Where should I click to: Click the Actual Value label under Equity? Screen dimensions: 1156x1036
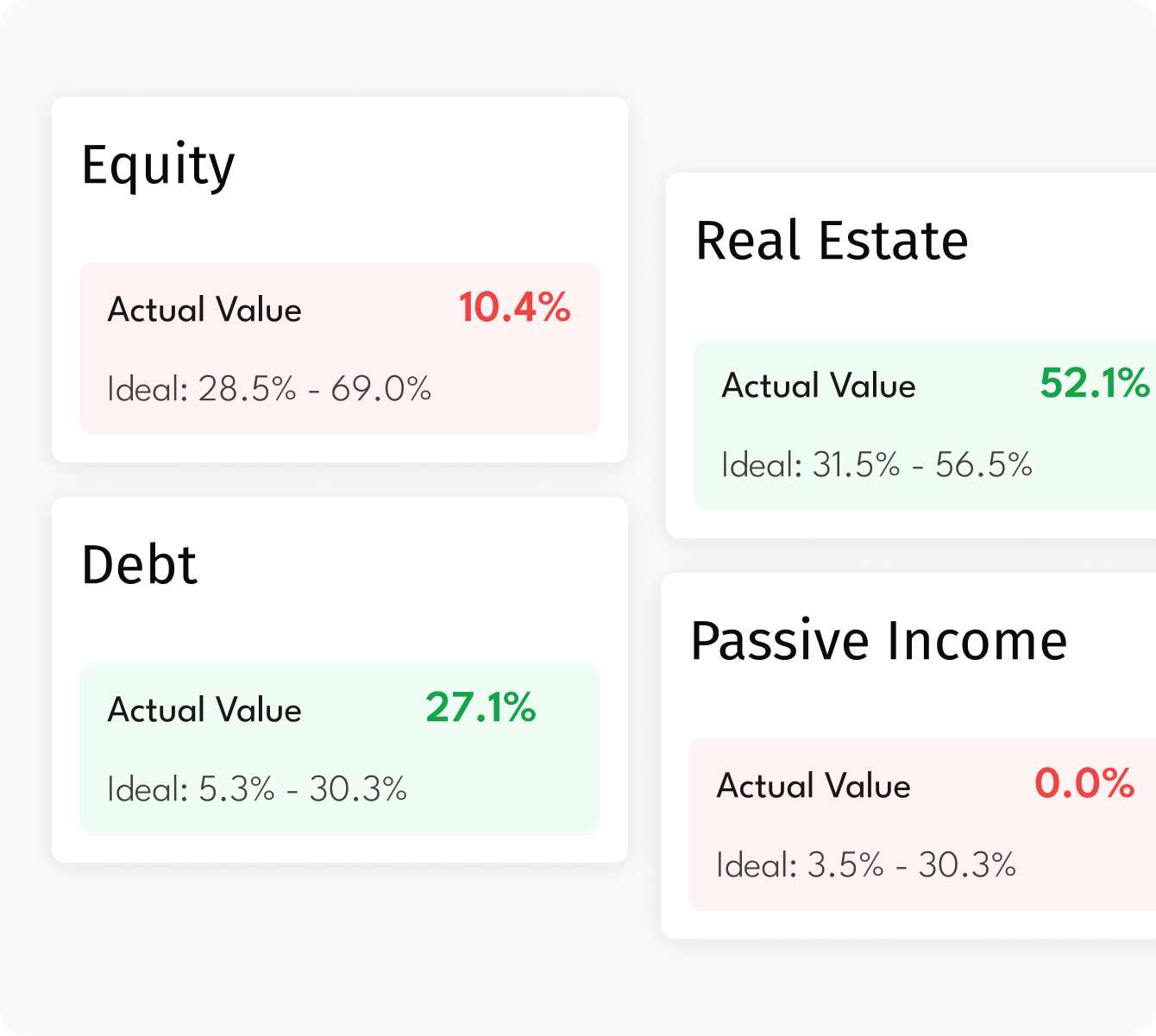click(204, 309)
